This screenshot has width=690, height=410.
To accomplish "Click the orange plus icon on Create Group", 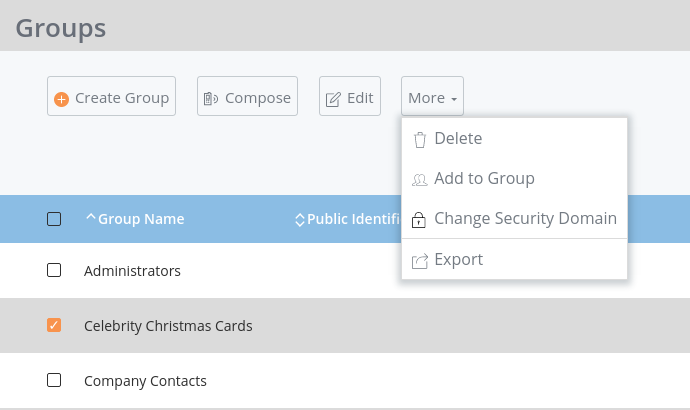I will pyautogui.click(x=62, y=99).
